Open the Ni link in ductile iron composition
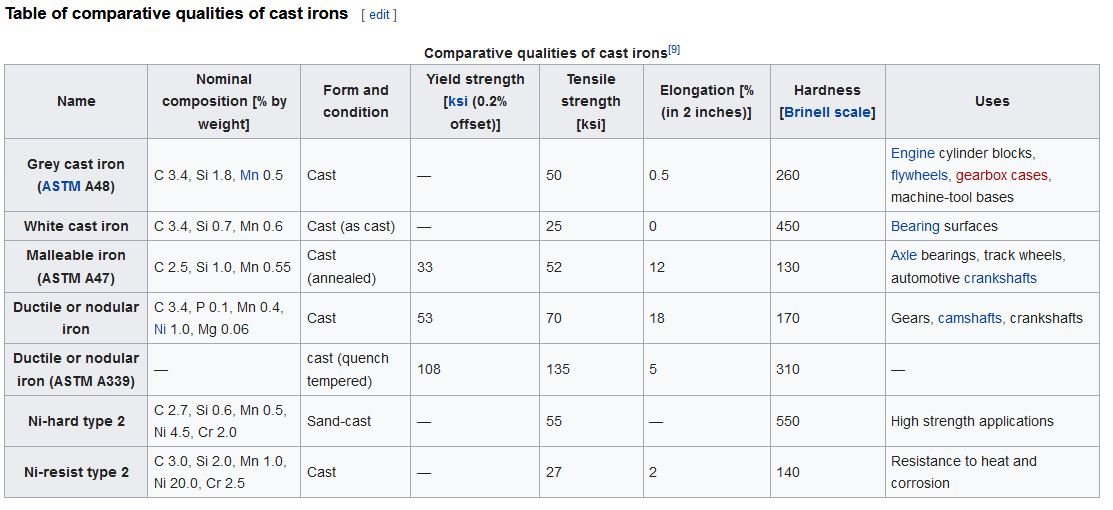 pyautogui.click(x=162, y=329)
